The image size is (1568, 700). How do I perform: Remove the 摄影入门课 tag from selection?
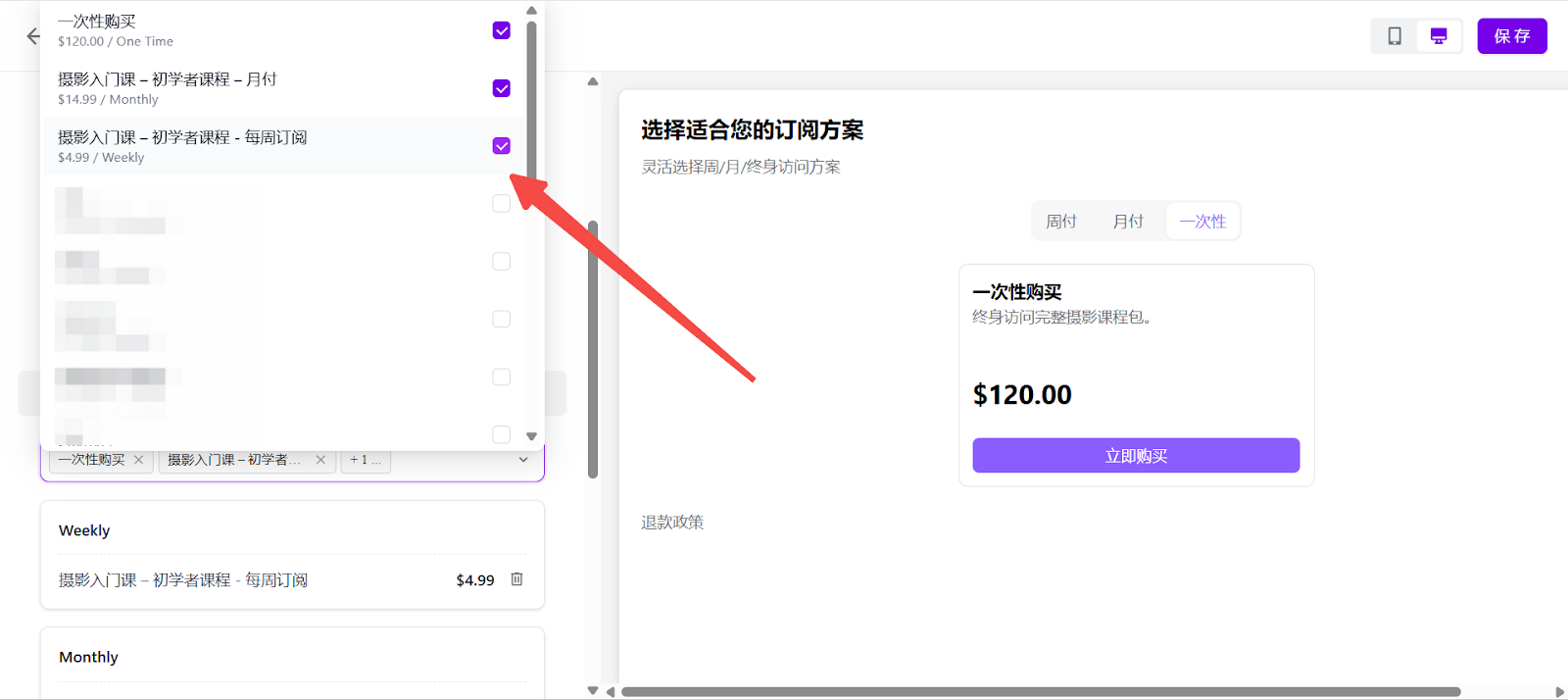[x=320, y=460]
